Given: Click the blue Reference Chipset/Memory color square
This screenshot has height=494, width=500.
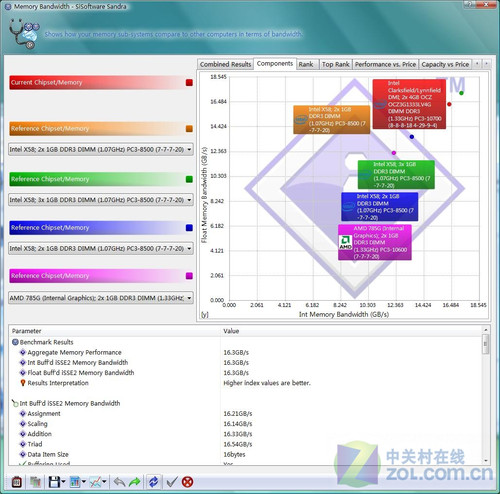Looking at the screenshot, I should pos(189,228).
